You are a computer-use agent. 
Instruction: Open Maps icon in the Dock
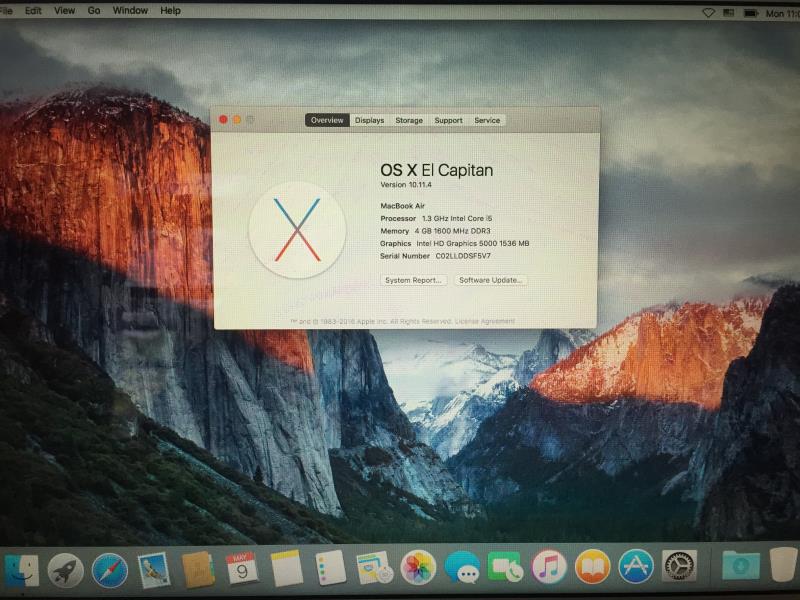click(x=374, y=567)
